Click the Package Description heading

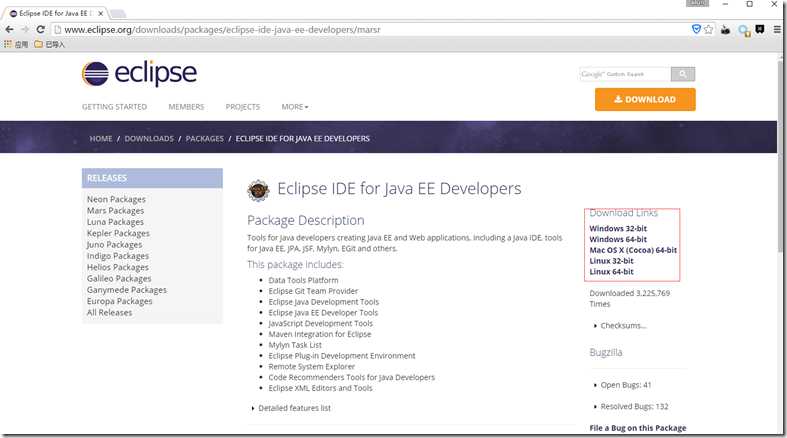306,220
